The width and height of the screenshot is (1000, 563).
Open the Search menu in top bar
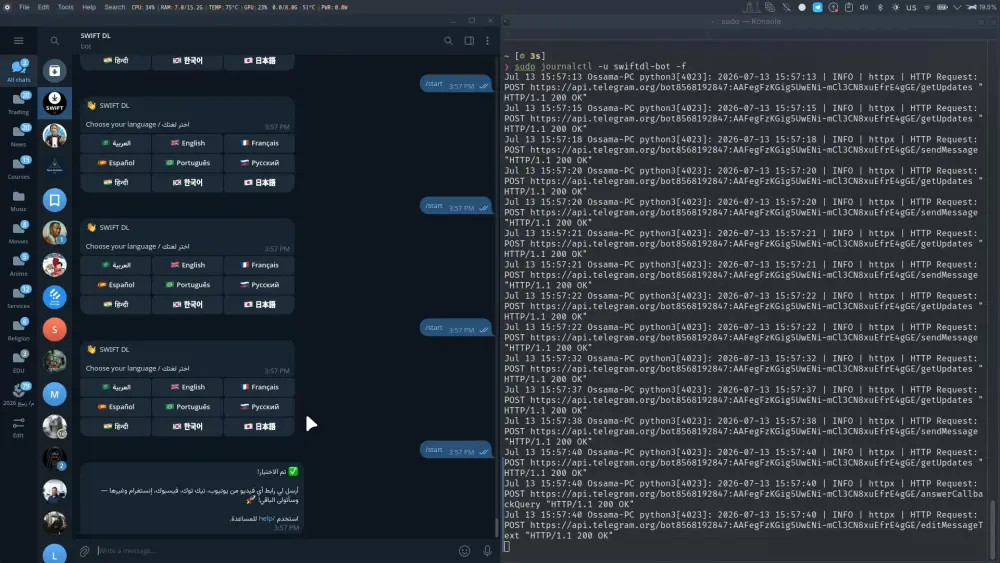[x=115, y=7]
